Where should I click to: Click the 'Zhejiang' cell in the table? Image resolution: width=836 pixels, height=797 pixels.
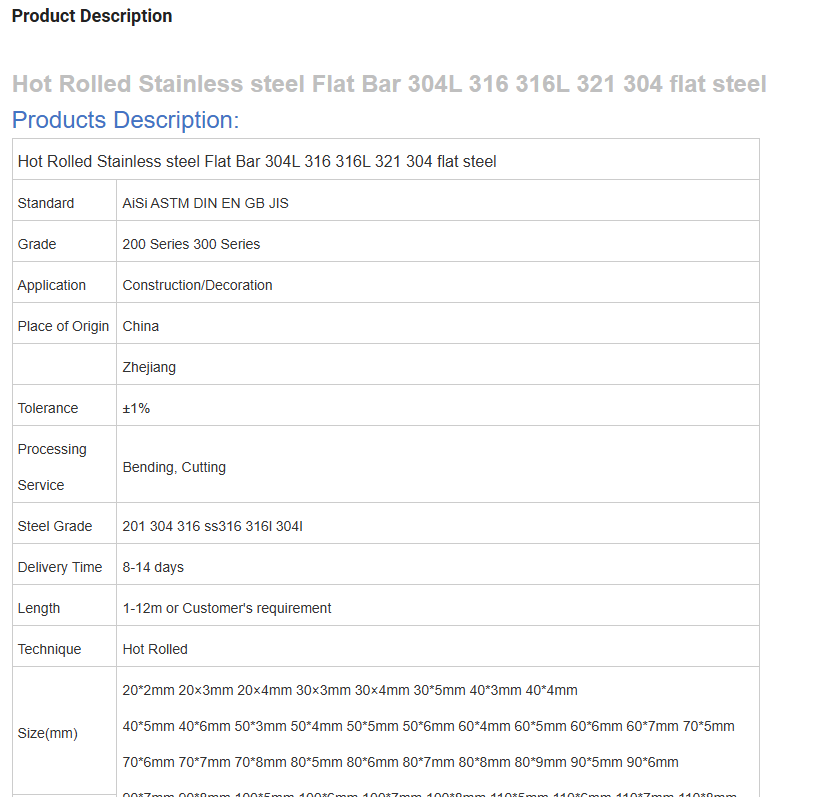click(149, 367)
